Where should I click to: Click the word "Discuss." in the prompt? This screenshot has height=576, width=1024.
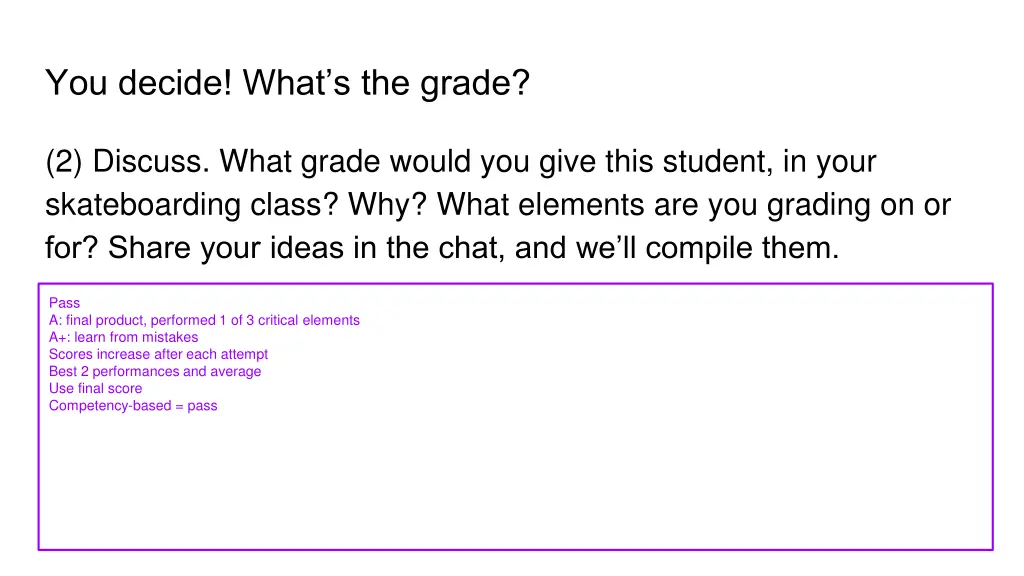pos(151,161)
